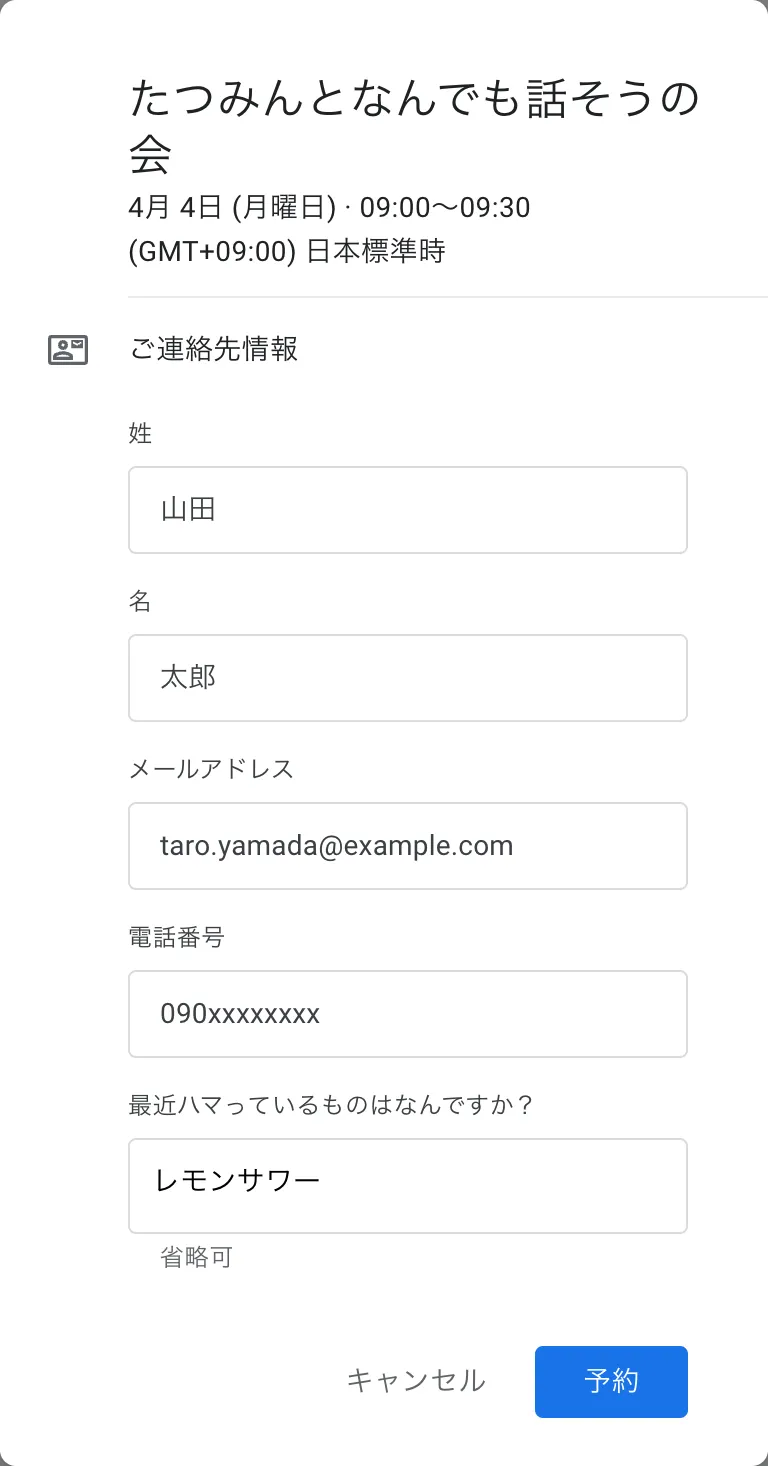Screen dimensions: 768x1466
Task: Click the 省略可 helper text
Action: click(196, 1257)
